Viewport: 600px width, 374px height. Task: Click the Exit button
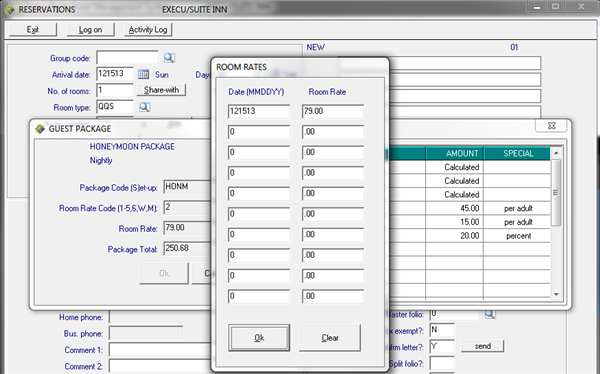(x=33, y=29)
